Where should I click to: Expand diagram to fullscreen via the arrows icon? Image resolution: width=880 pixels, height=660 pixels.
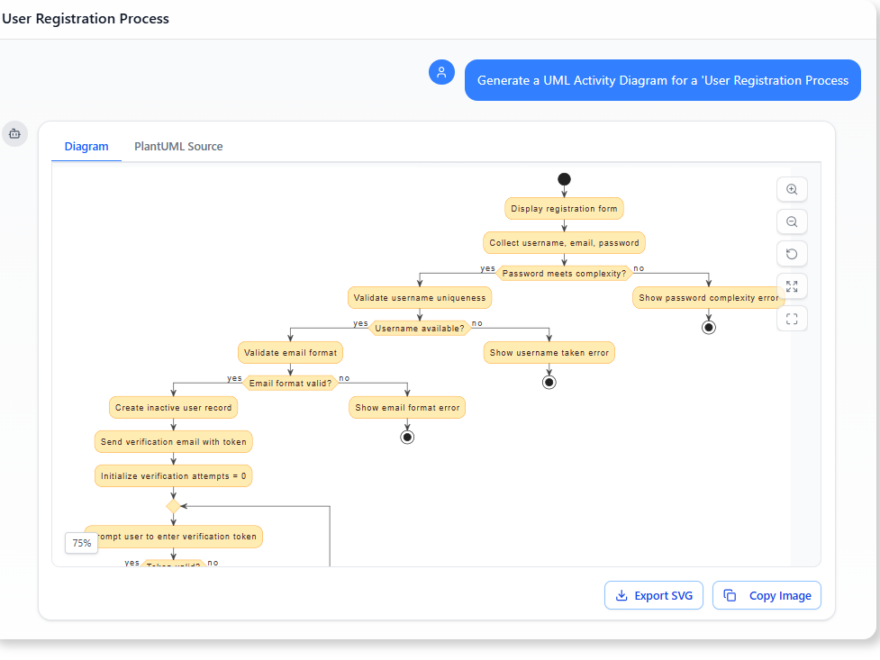(791, 286)
